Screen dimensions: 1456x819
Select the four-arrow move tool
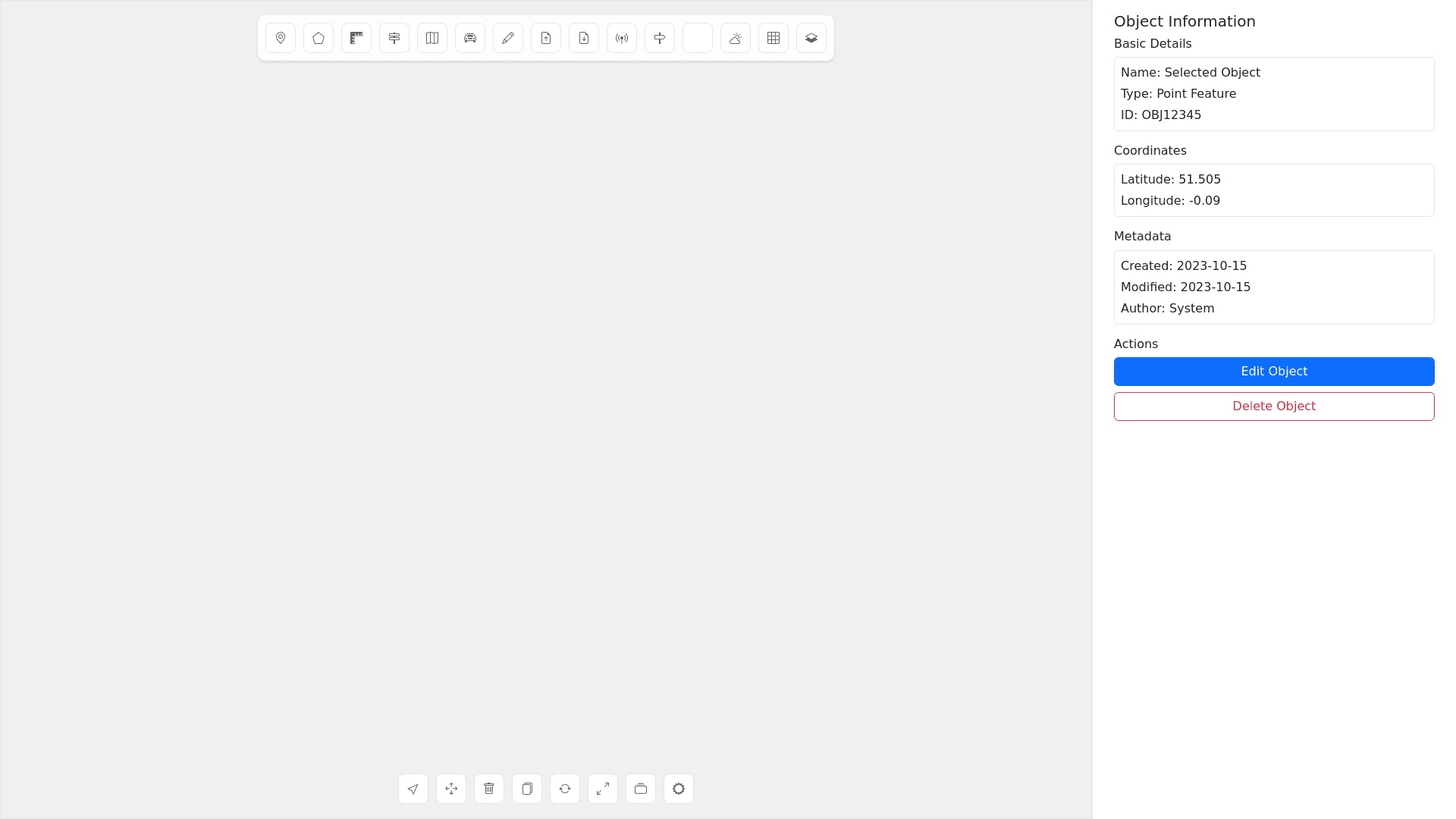pyautogui.click(x=451, y=789)
